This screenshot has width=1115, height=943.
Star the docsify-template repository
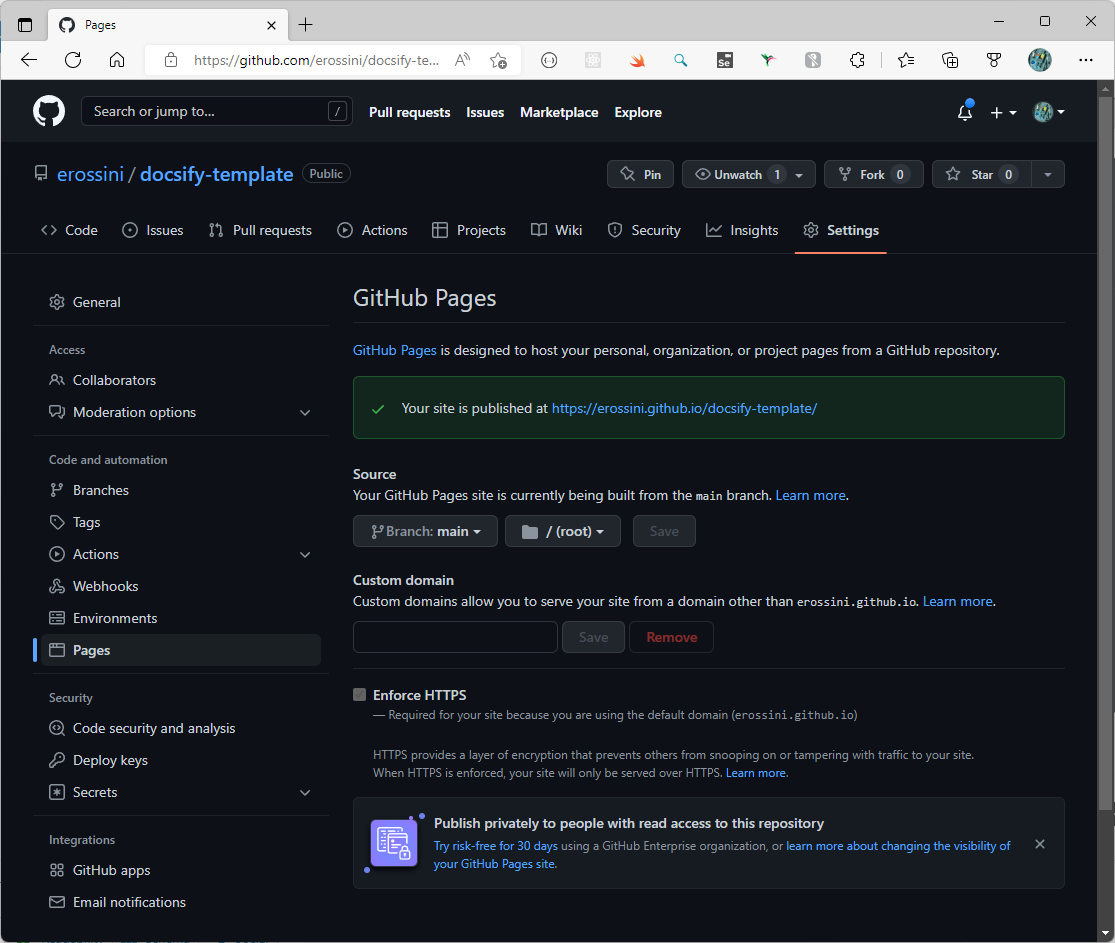(x=974, y=173)
